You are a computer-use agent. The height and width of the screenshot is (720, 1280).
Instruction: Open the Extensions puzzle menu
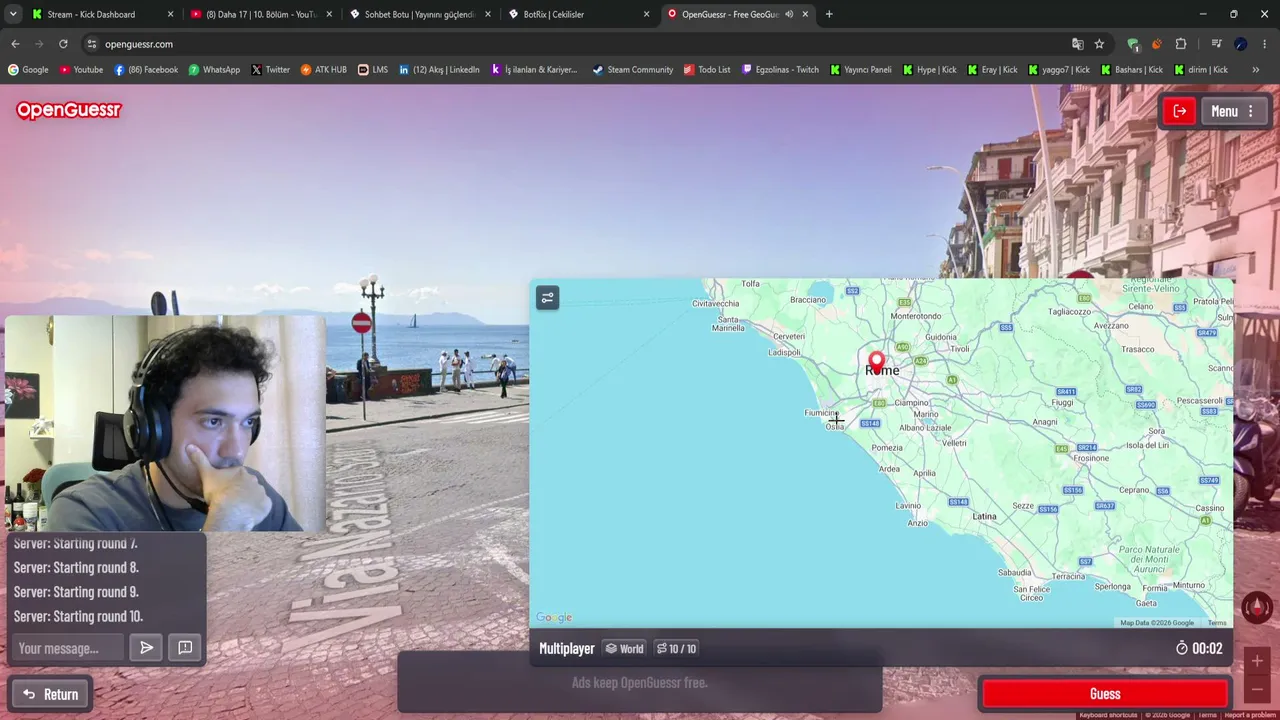click(1181, 44)
